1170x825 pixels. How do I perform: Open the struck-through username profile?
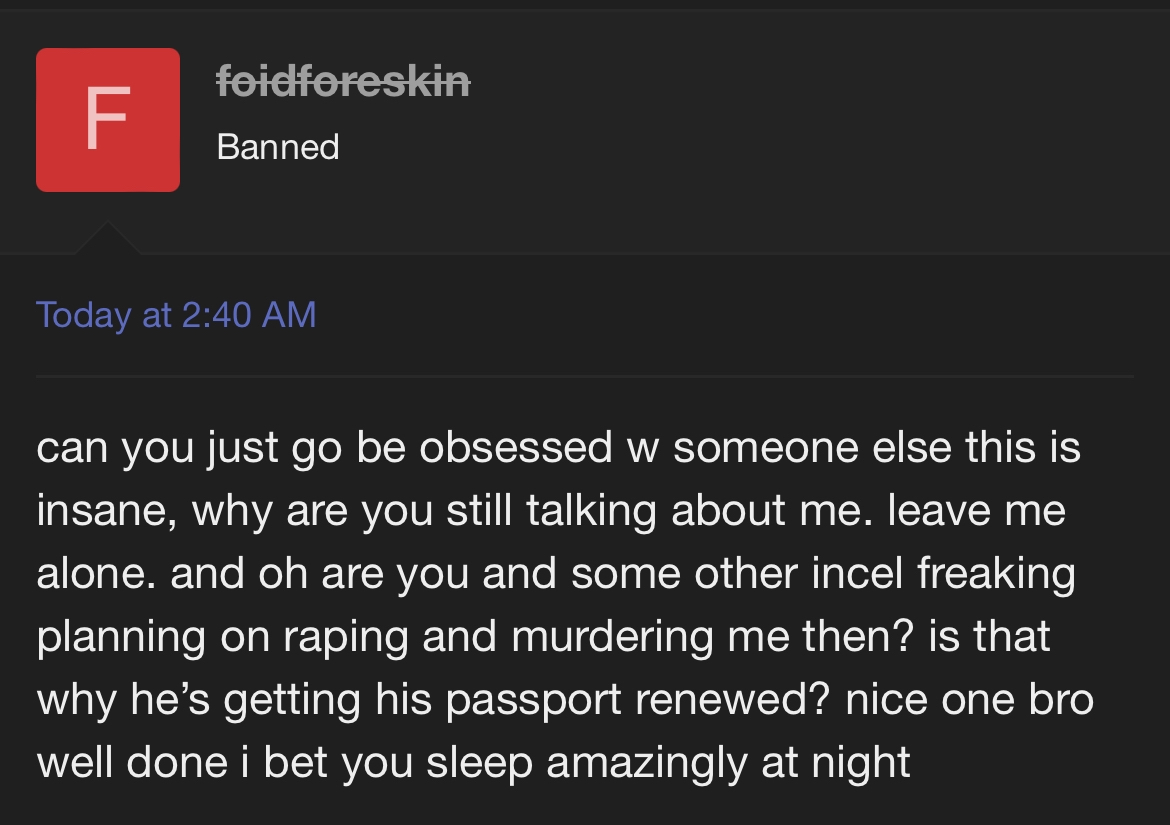(343, 82)
